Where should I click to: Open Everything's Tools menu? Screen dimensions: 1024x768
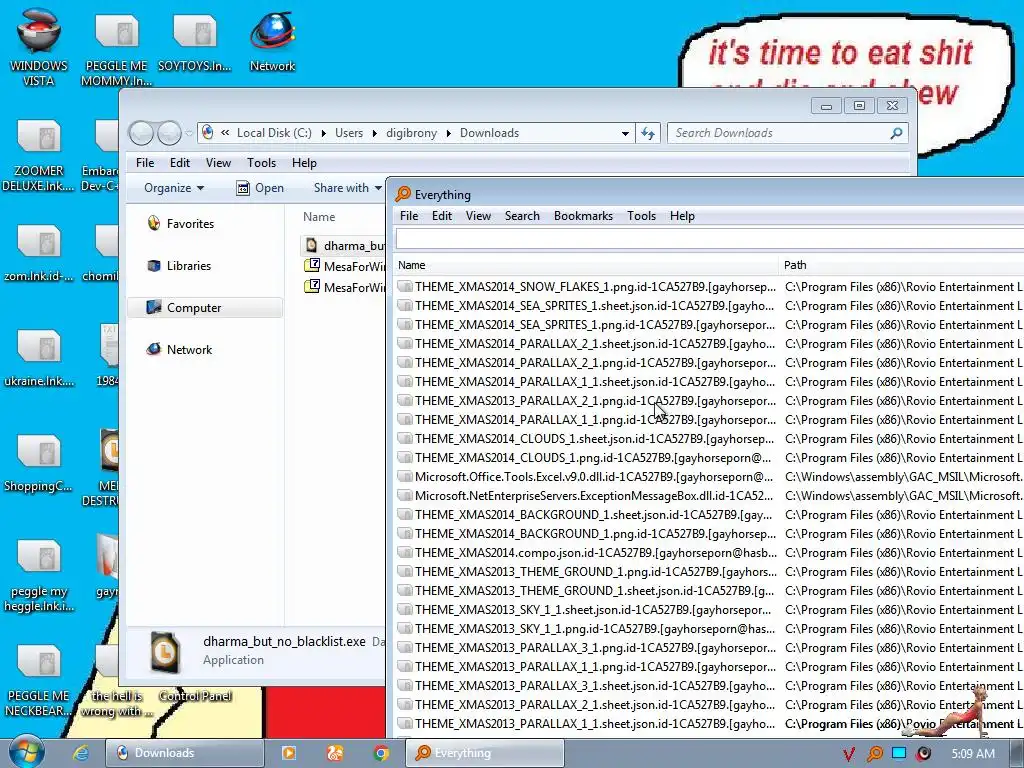641,216
